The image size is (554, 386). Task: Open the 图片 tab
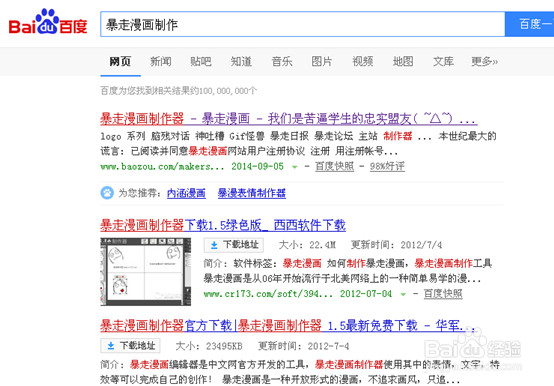point(322,61)
